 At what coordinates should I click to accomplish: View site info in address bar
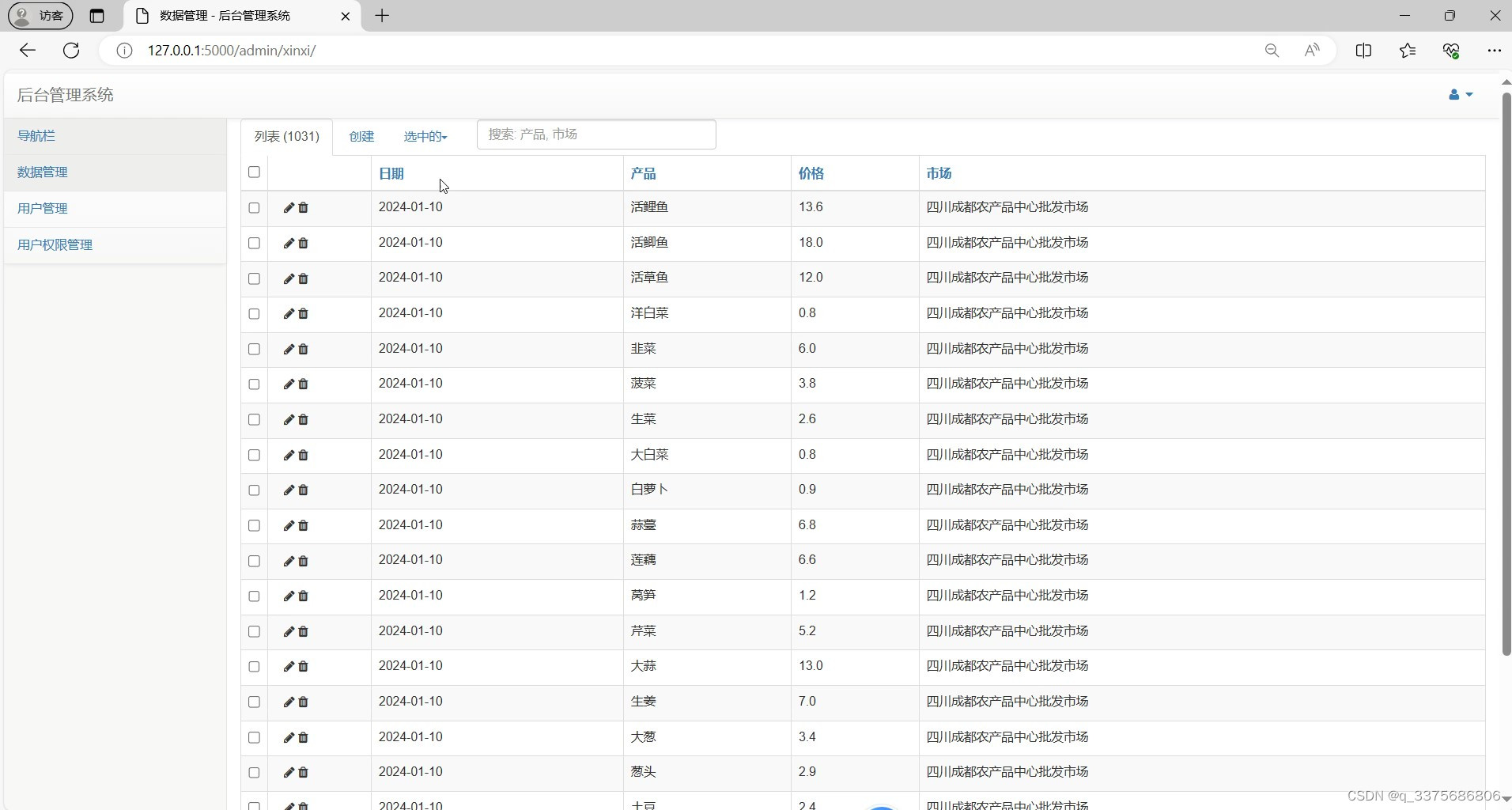click(124, 50)
